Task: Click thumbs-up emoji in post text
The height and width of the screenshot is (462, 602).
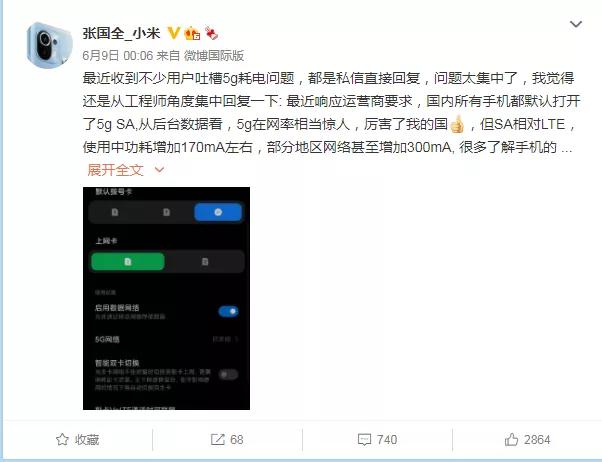Action: coord(457,124)
